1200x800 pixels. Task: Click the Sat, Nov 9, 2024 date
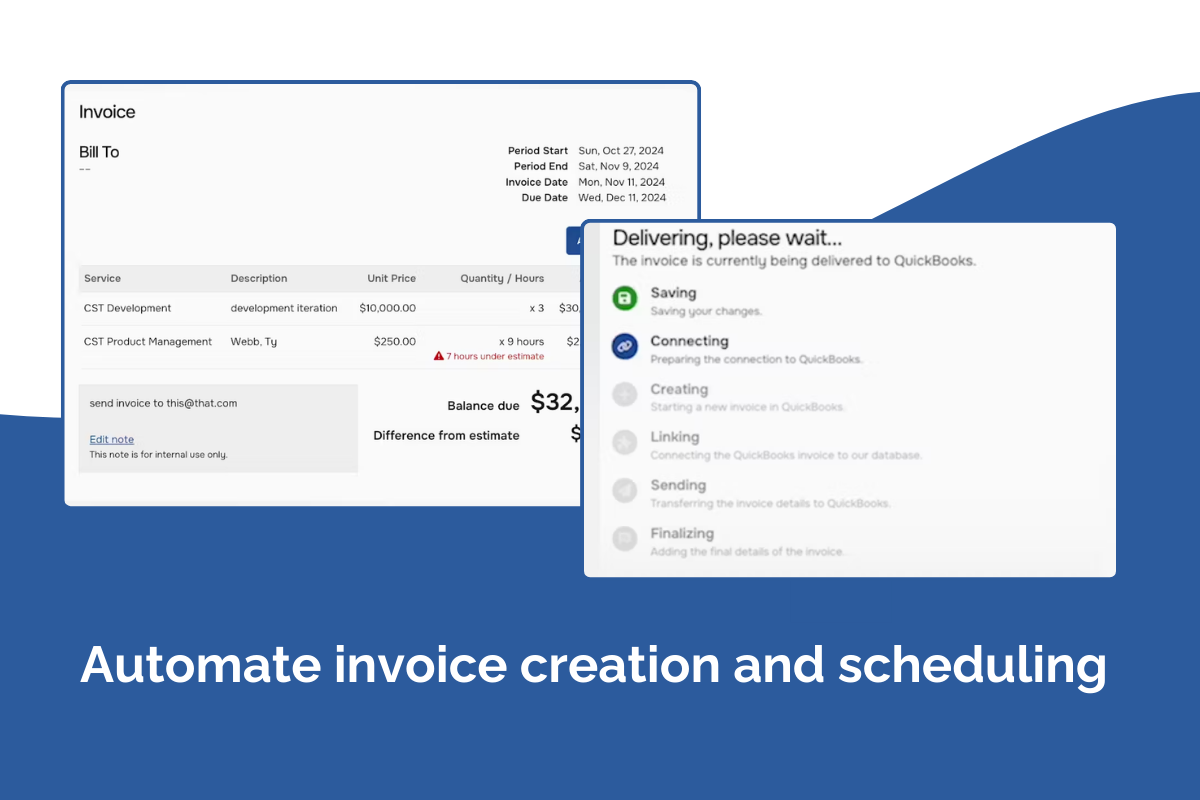619,166
